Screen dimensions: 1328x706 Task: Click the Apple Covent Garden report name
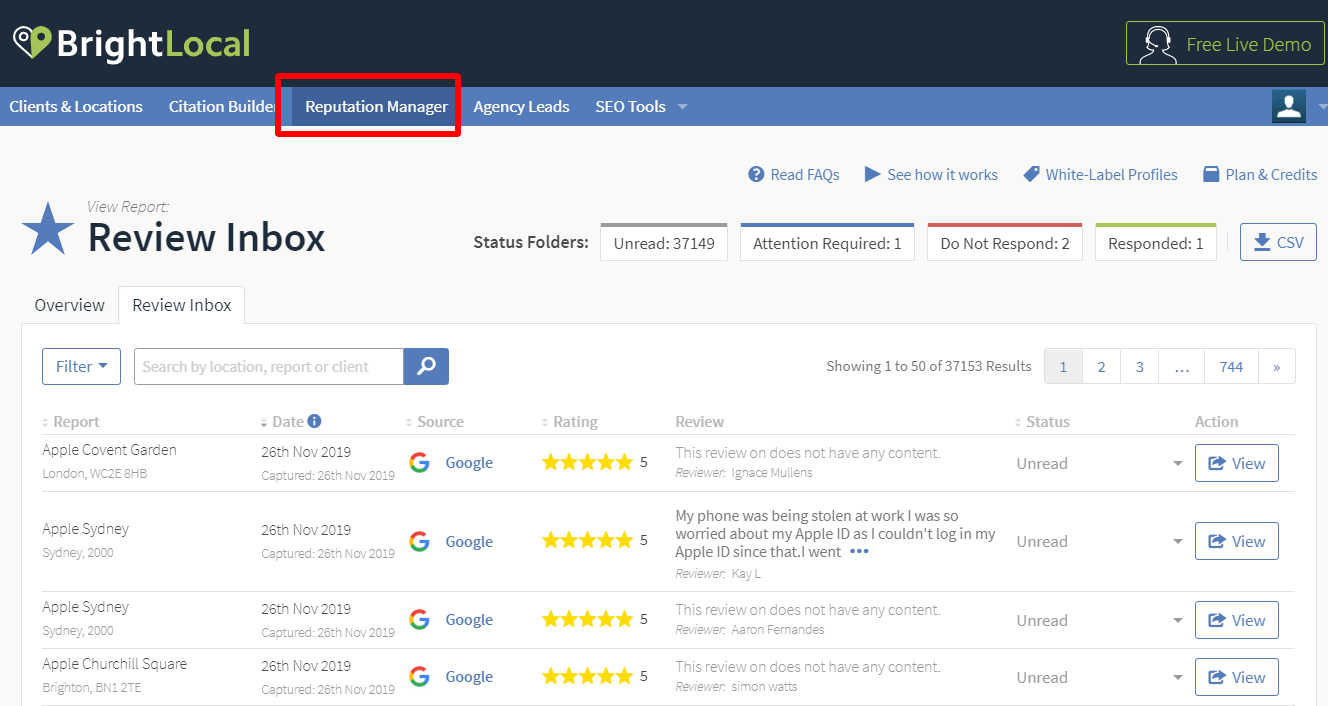pyautogui.click(x=109, y=450)
